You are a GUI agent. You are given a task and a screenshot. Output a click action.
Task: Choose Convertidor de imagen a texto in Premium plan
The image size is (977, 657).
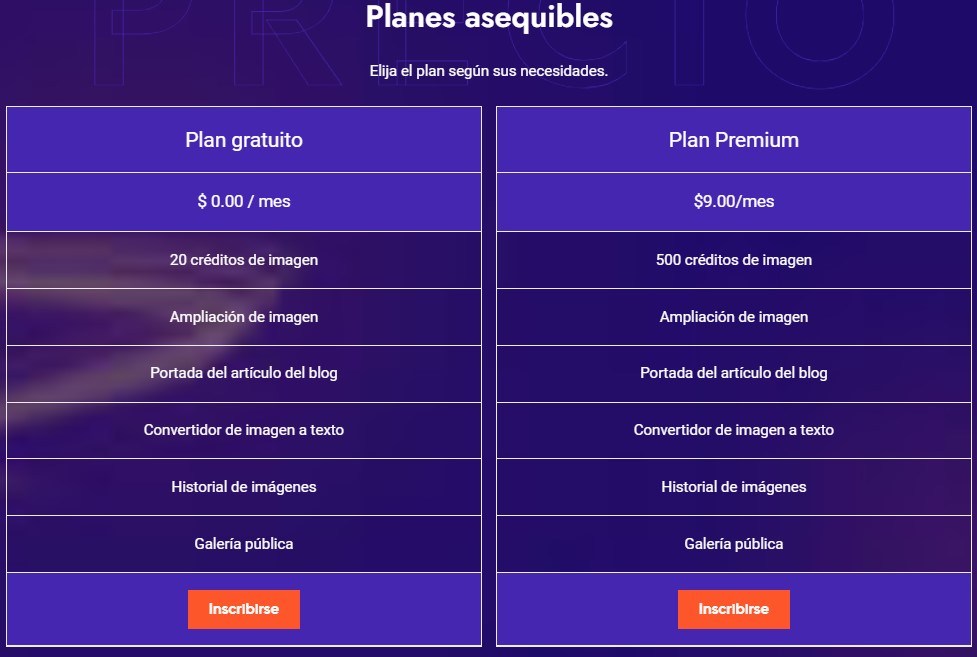coord(734,430)
